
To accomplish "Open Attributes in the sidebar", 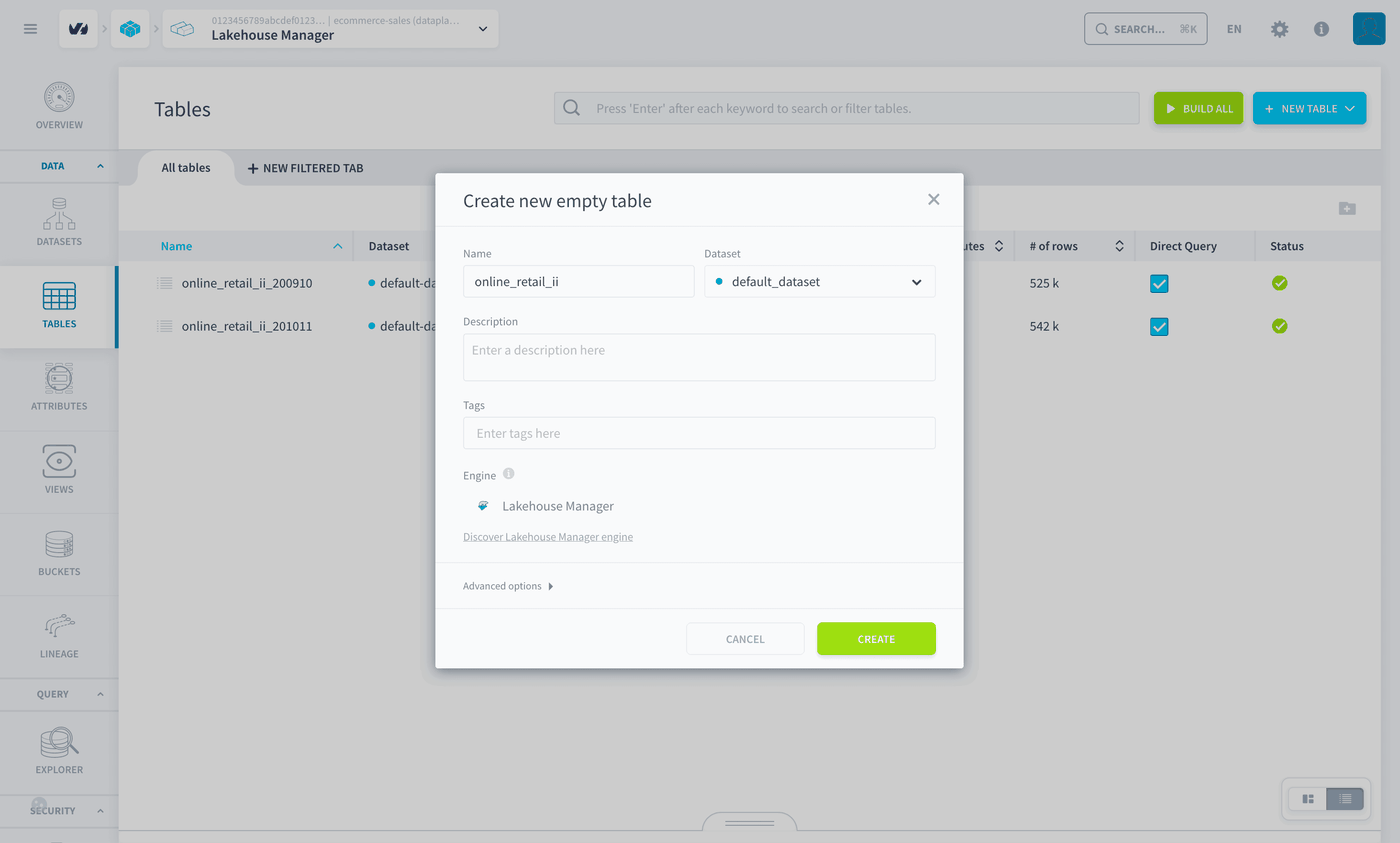I will 59,389.
